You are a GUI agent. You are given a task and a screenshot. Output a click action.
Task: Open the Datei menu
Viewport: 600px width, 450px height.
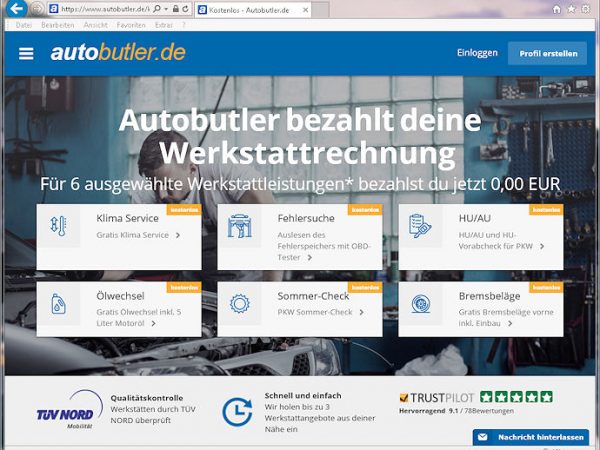point(24,25)
